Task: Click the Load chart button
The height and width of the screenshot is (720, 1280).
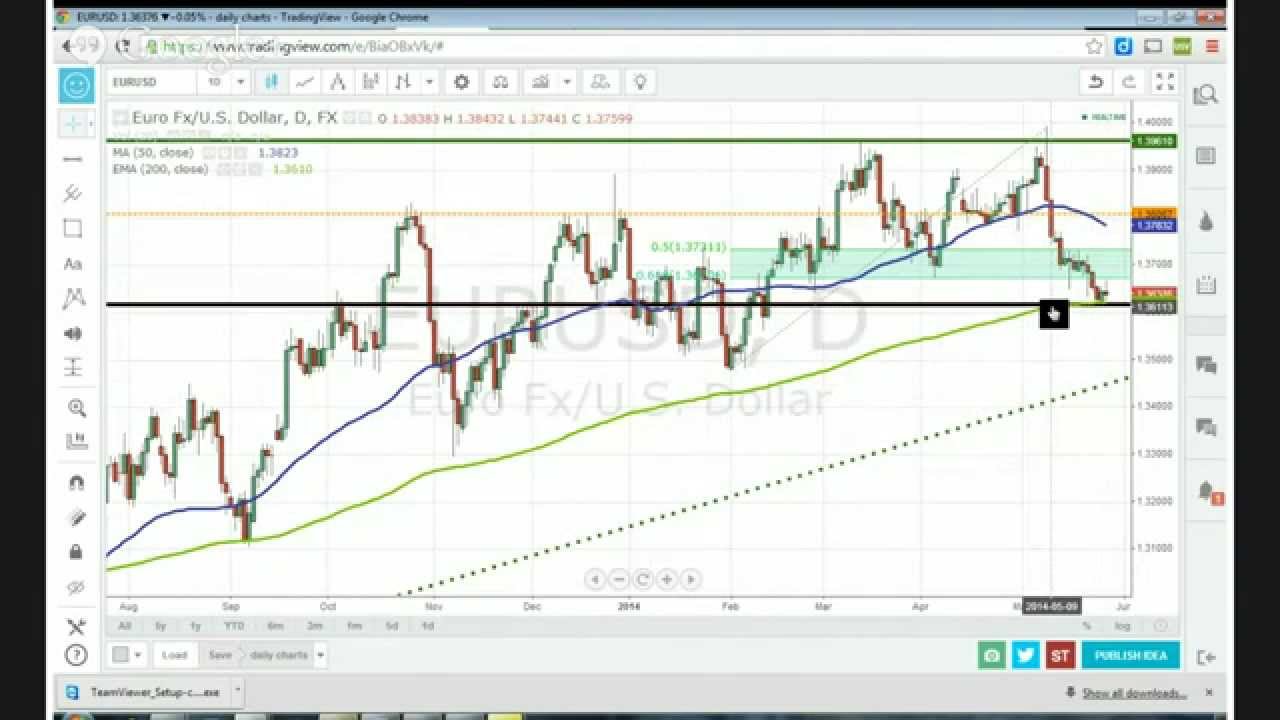Action: (x=174, y=655)
